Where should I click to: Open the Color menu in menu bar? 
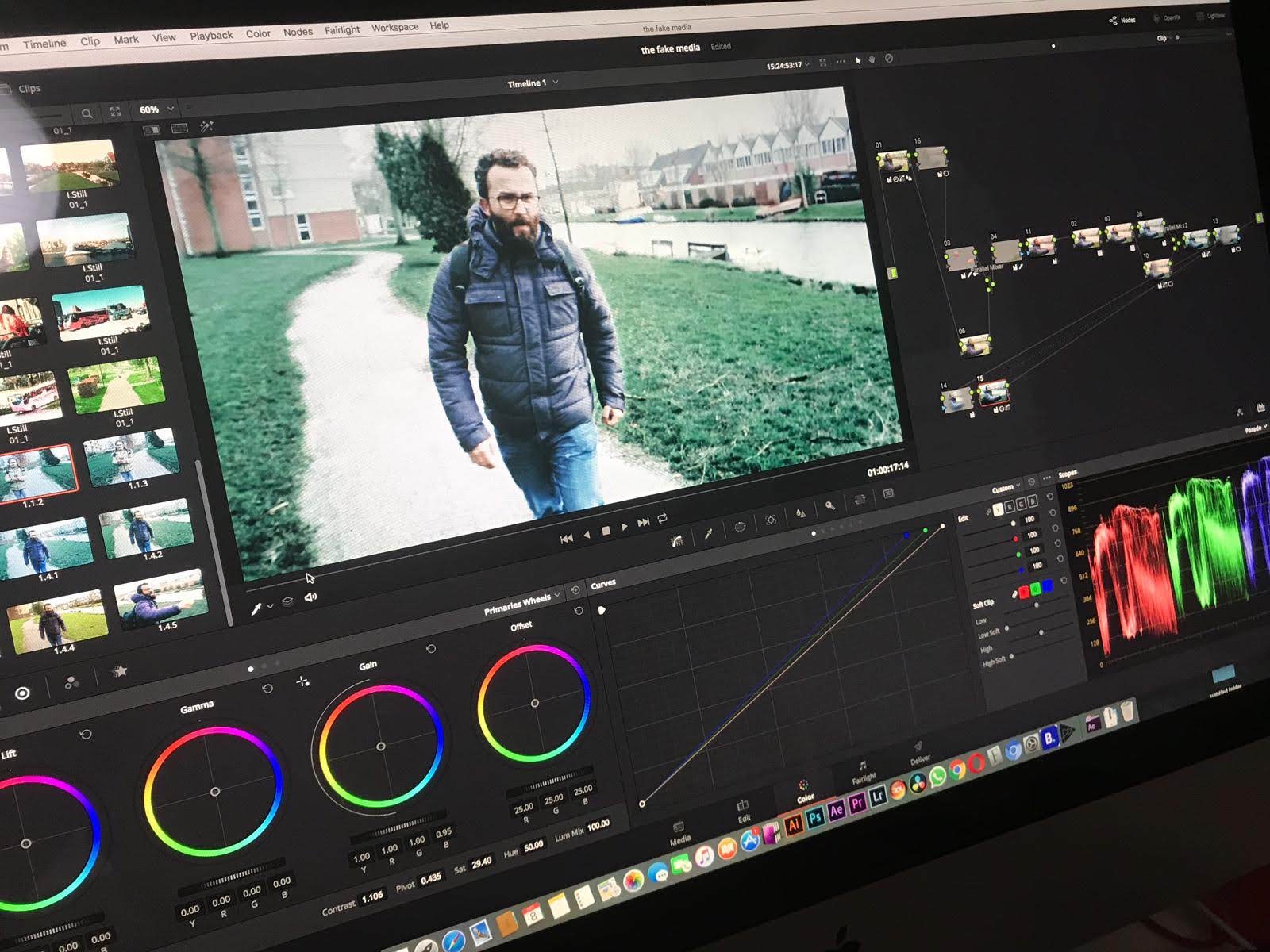click(258, 33)
